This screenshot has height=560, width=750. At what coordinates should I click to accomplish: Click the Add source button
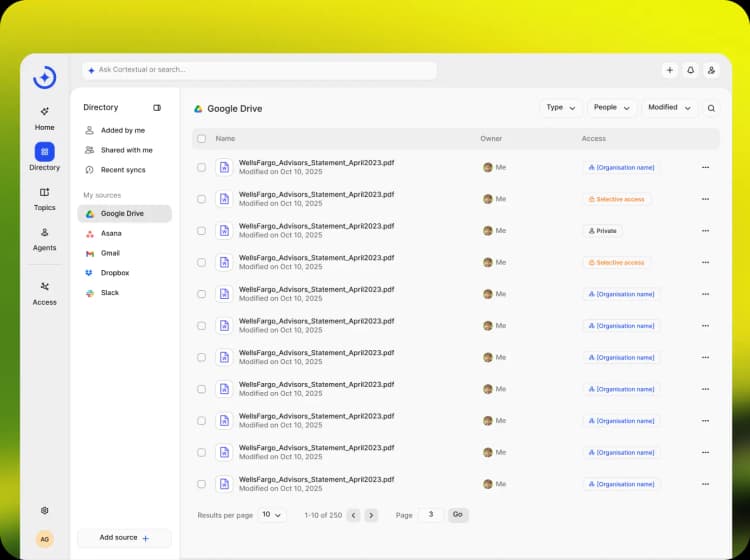pos(124,538)
